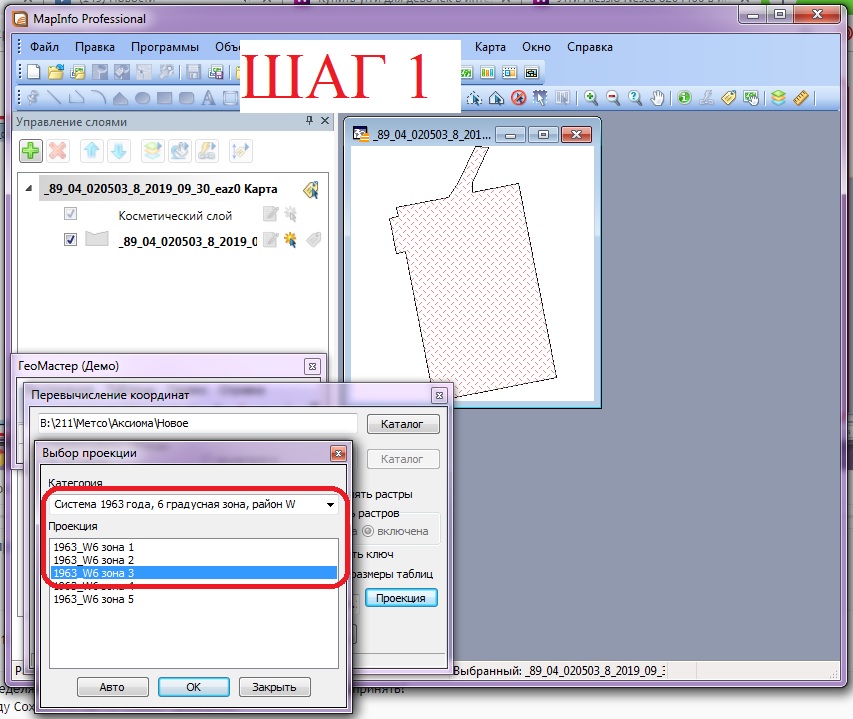Viewport: 853px width, 719px height.
Task: Pick the Ruler measurement tool
Action: click(800, 98)
